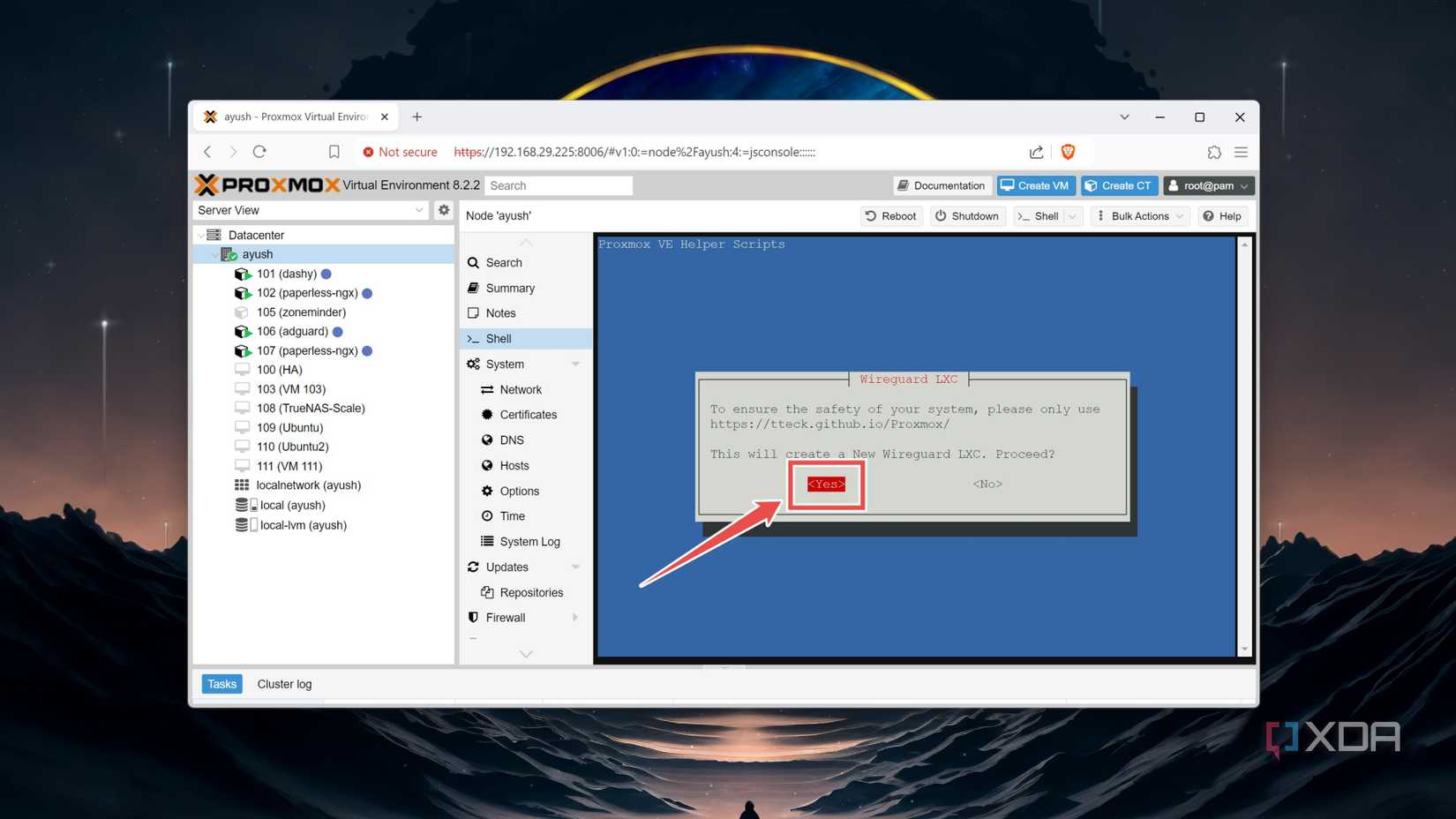Image resolution: width=1456 pixels, height=819 pixels.
Task: Choose <No> in the Wireguard LXC dialog
Action: [987, 484]
